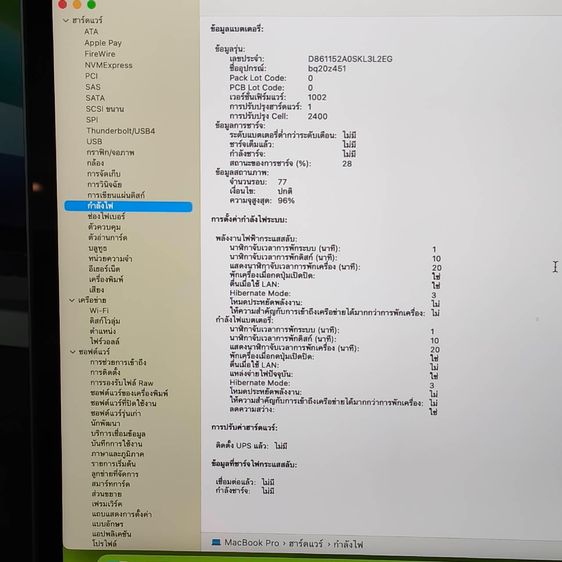
Task: Show บลูทูธ information
Action: (97, 248)
